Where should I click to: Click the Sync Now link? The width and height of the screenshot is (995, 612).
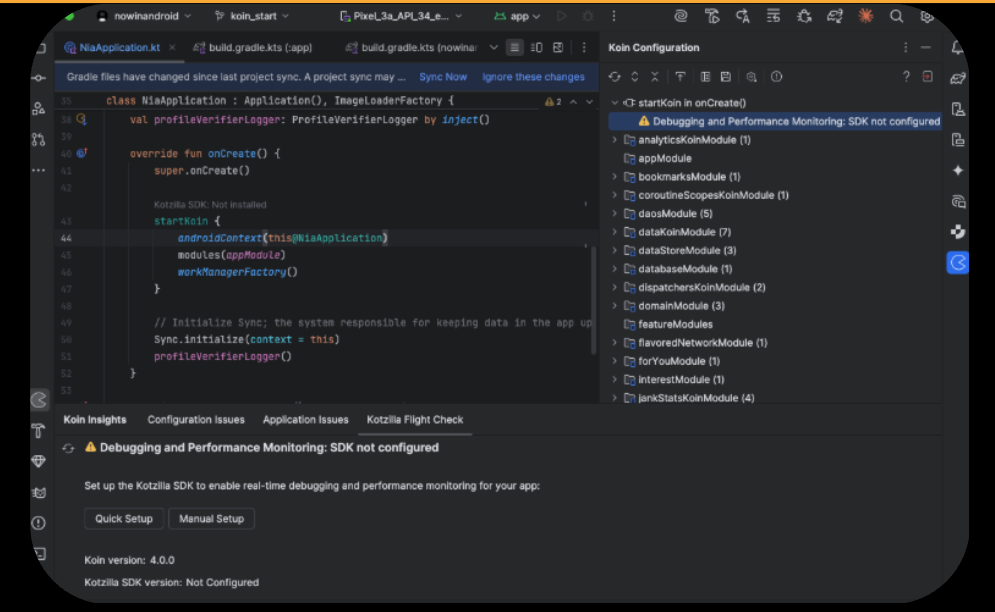pos(443,77)
